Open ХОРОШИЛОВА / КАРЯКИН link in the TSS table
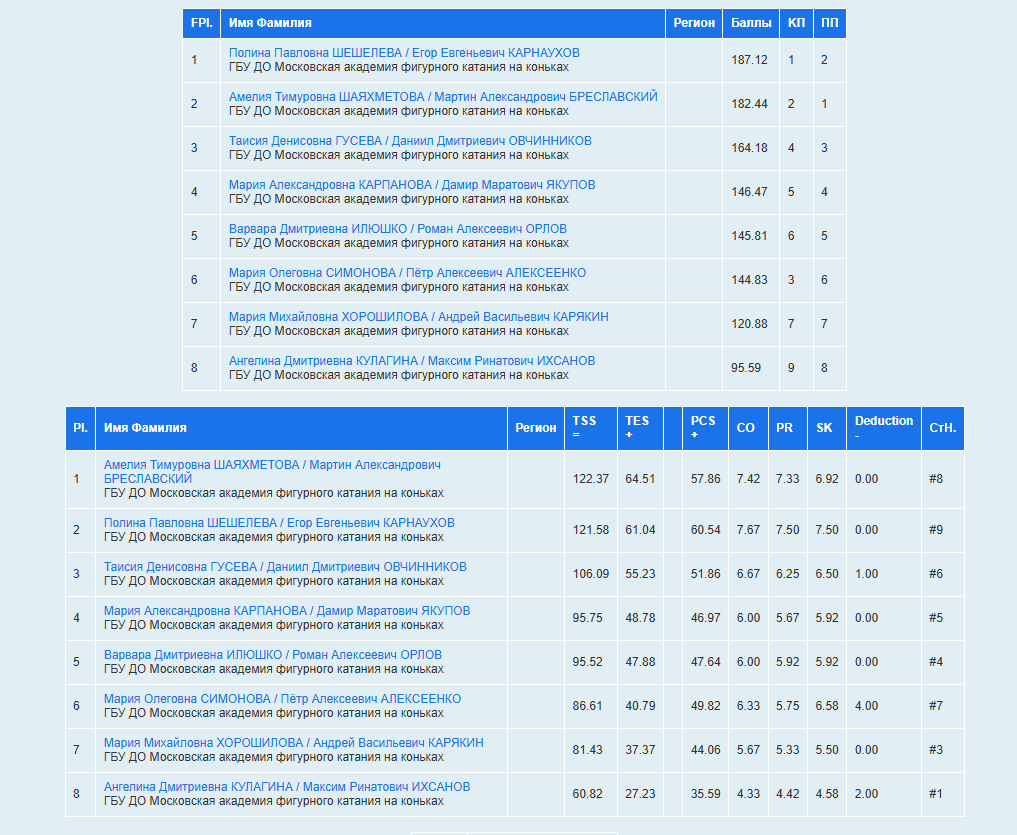This screenshot has height=835, width=1017. coord(293,744)
